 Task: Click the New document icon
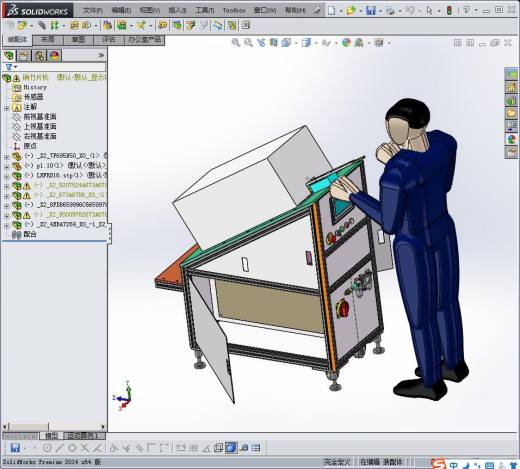point(332,11)
